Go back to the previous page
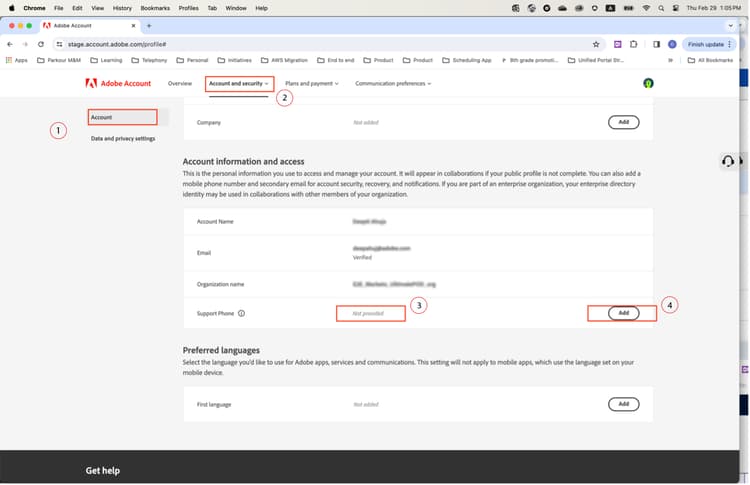The image size is (750, 485). (x=10, y=44)
